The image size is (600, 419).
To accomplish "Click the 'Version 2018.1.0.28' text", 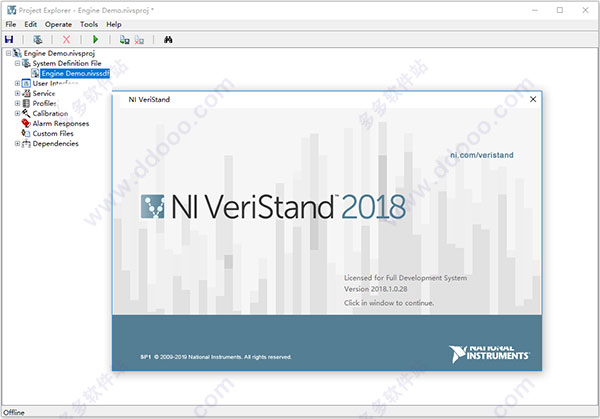I will click(375, 289).
